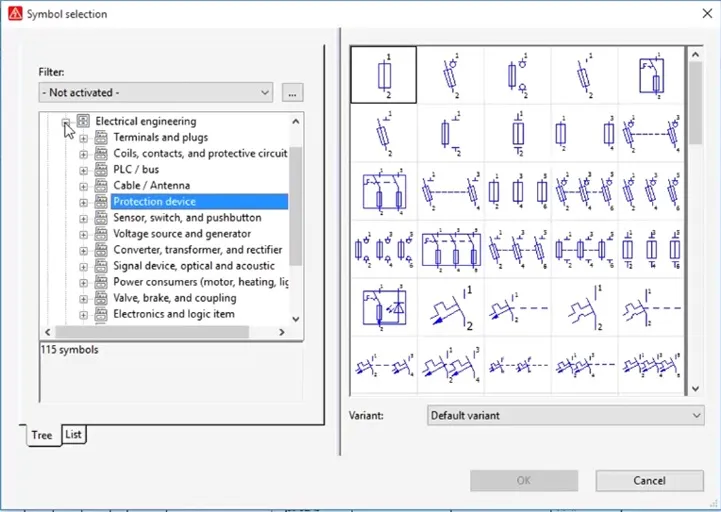Collapse the Electrical engineering tree node
The height and width of the screenshot is (512, 721).
66,122
